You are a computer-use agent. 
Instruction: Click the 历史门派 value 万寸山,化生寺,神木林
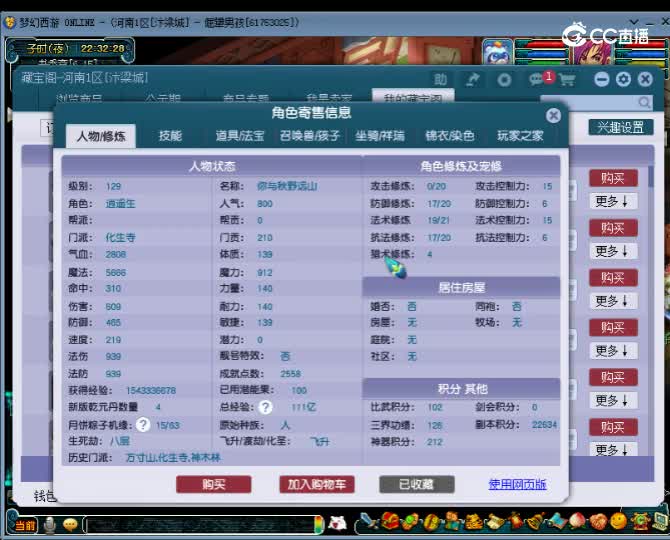tap(173, 458)
